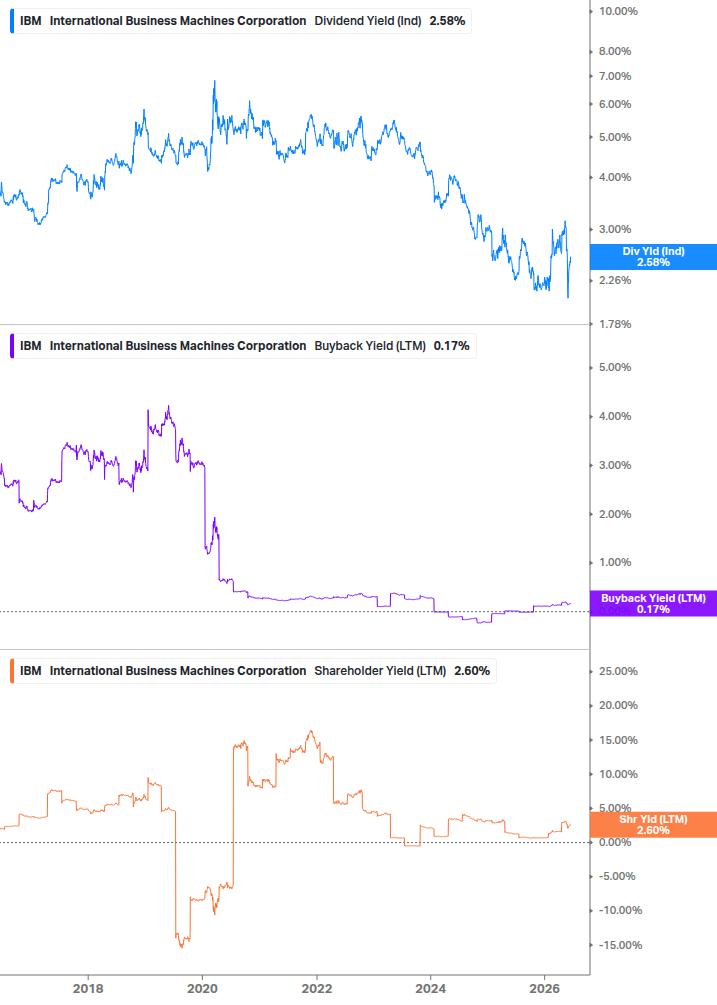The height and width of the screenshot is (1005, 717).
Task: Click the orange Shr Yld (LTM) 2.60% axis tag
Action: [x=653, y=825]
